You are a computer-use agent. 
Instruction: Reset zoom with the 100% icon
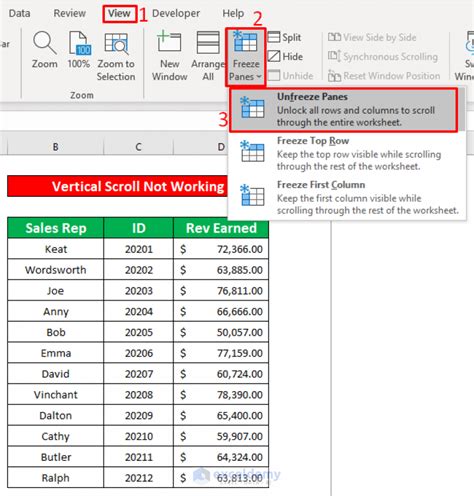point(79,43)
